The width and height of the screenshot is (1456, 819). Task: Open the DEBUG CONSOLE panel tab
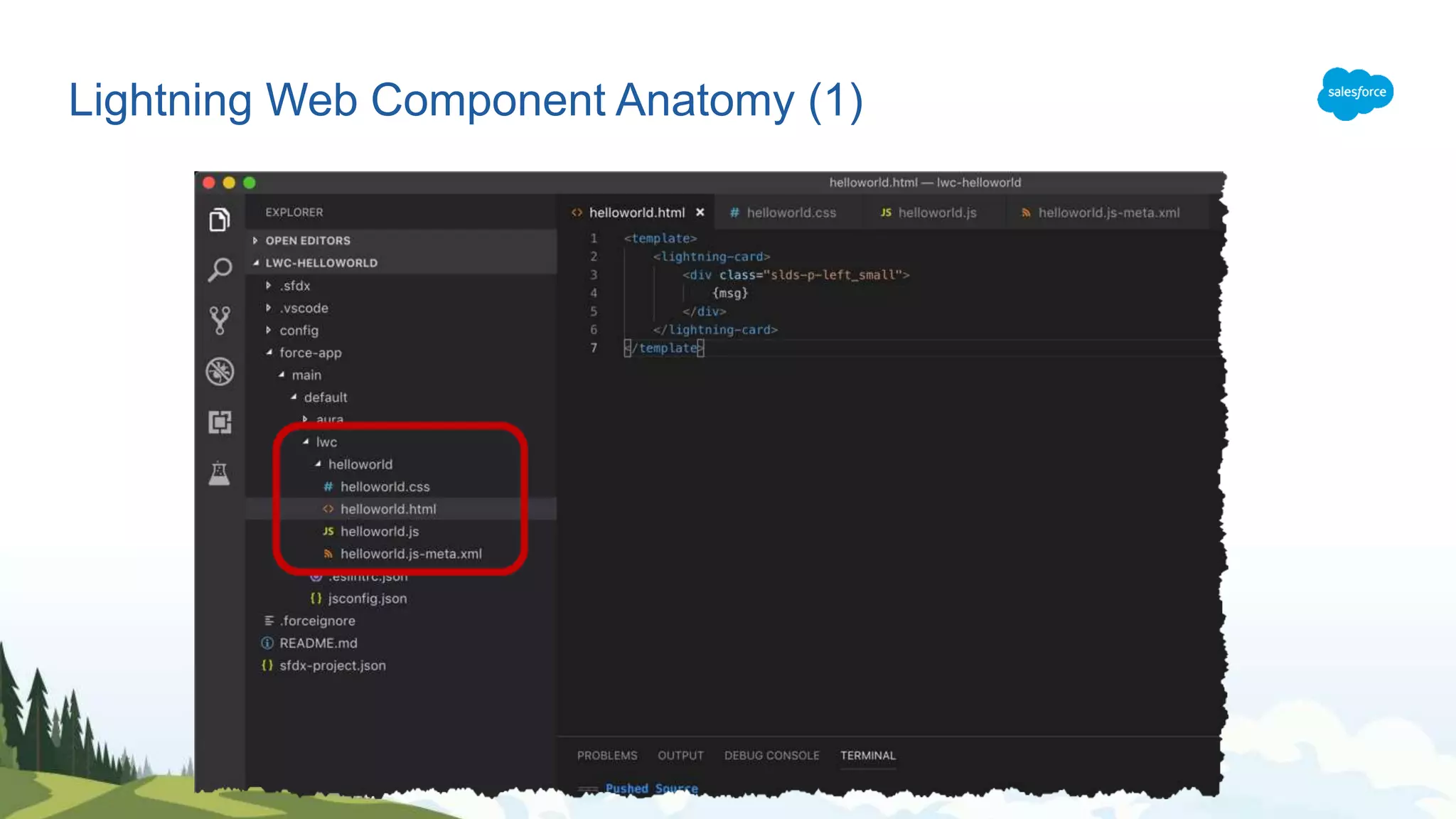[x=771, y=756]
